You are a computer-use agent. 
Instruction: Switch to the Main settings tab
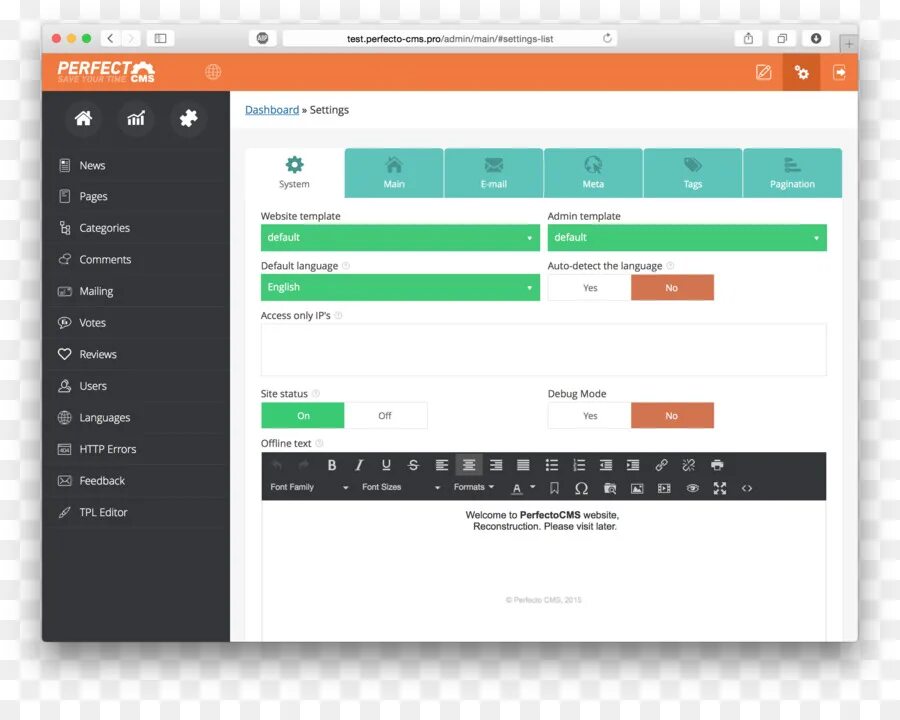pos(394,173)
